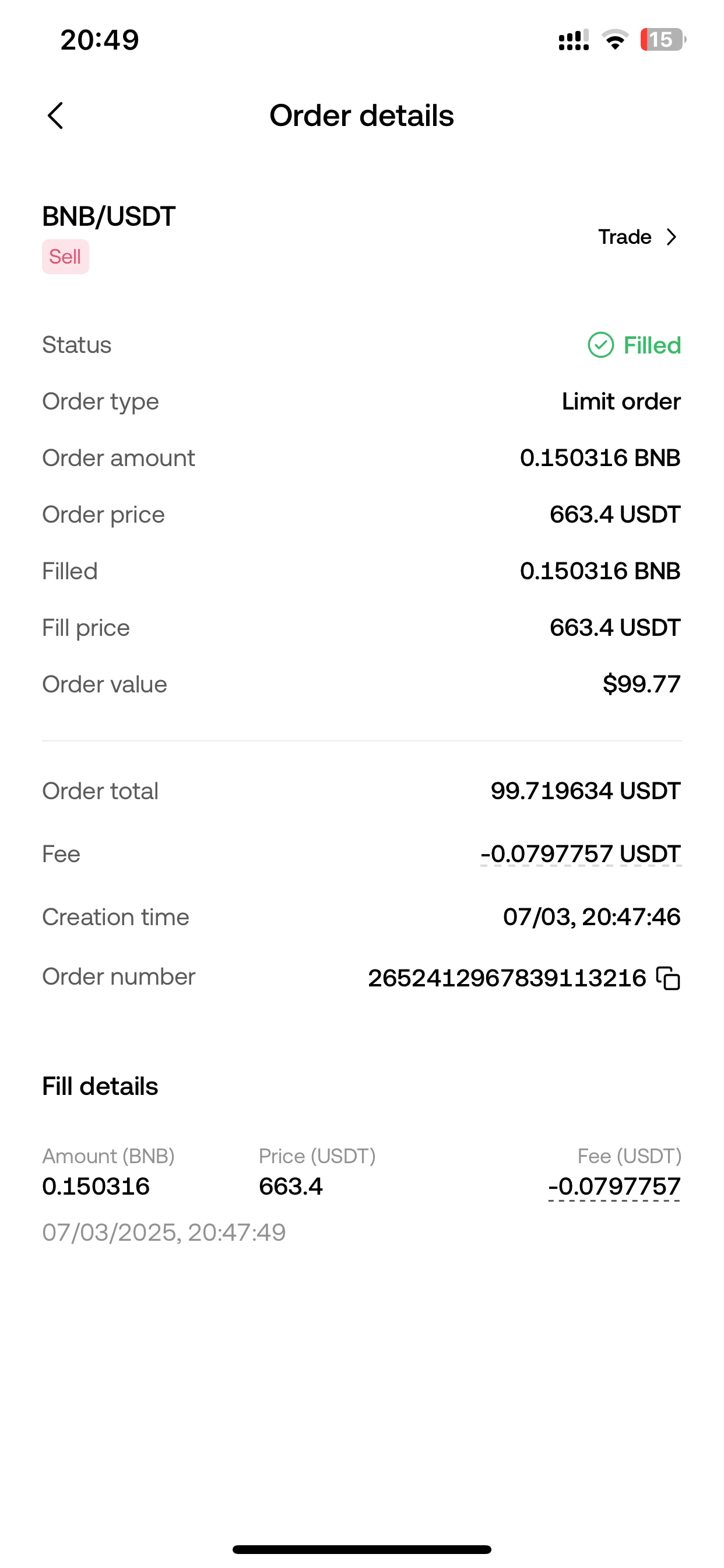This screenshot has height=1568, width=724.
Task: Tap the green Filled checkmark icon
Action: click(x=600, y=345)
